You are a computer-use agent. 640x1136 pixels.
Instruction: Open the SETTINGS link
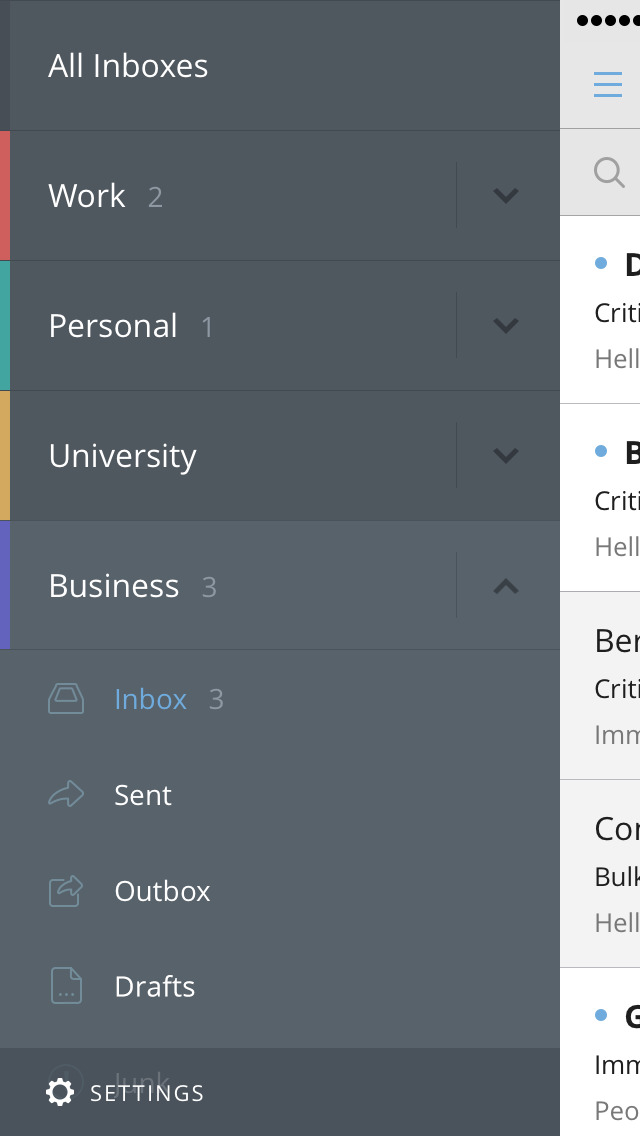point(147,1093)
